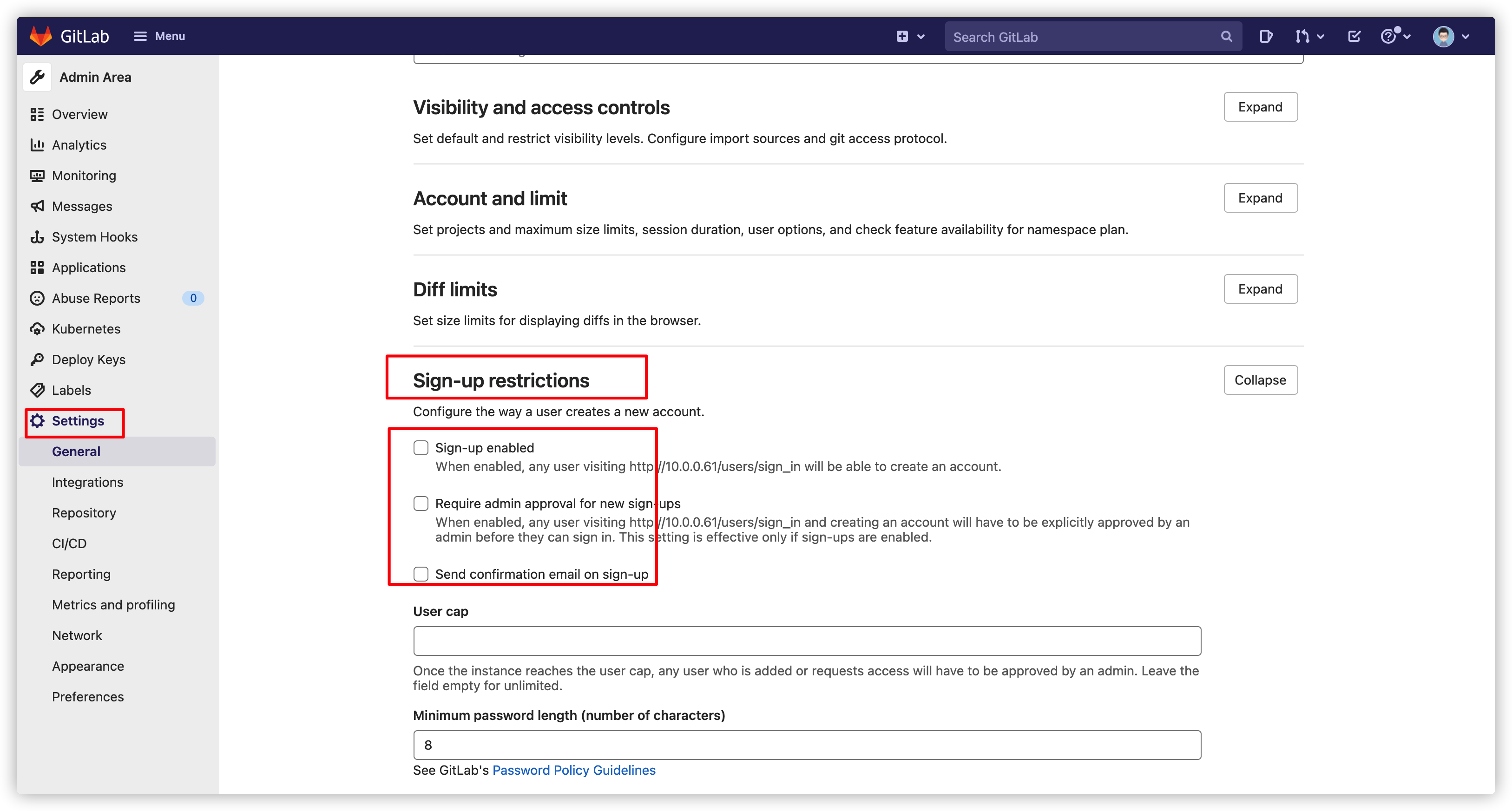Expand the Visibility and access controls section

[x=1260, y=107]
